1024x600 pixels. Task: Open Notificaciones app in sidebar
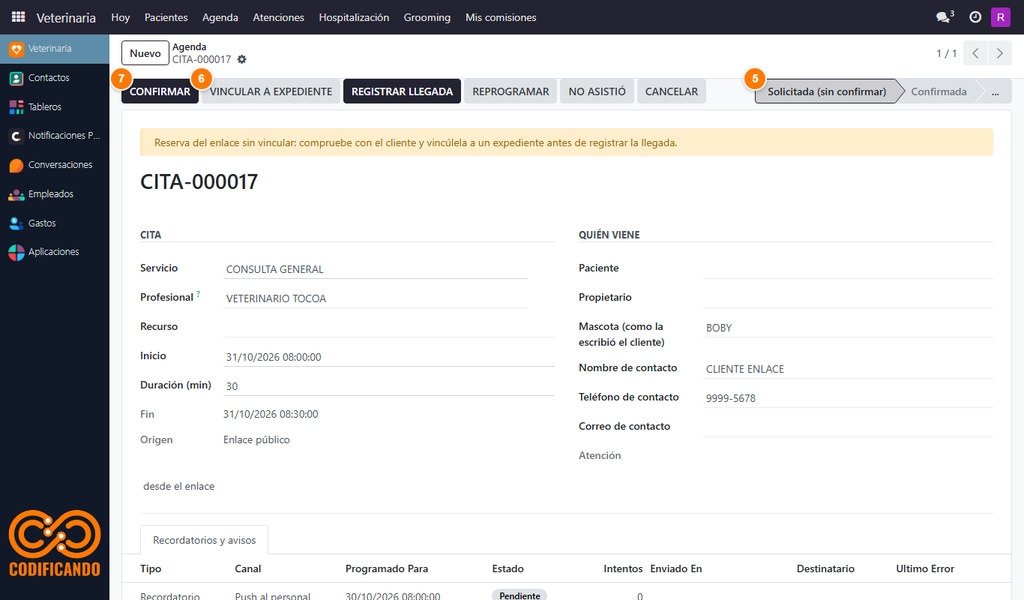pyautogui.click(x=55, y=136)
